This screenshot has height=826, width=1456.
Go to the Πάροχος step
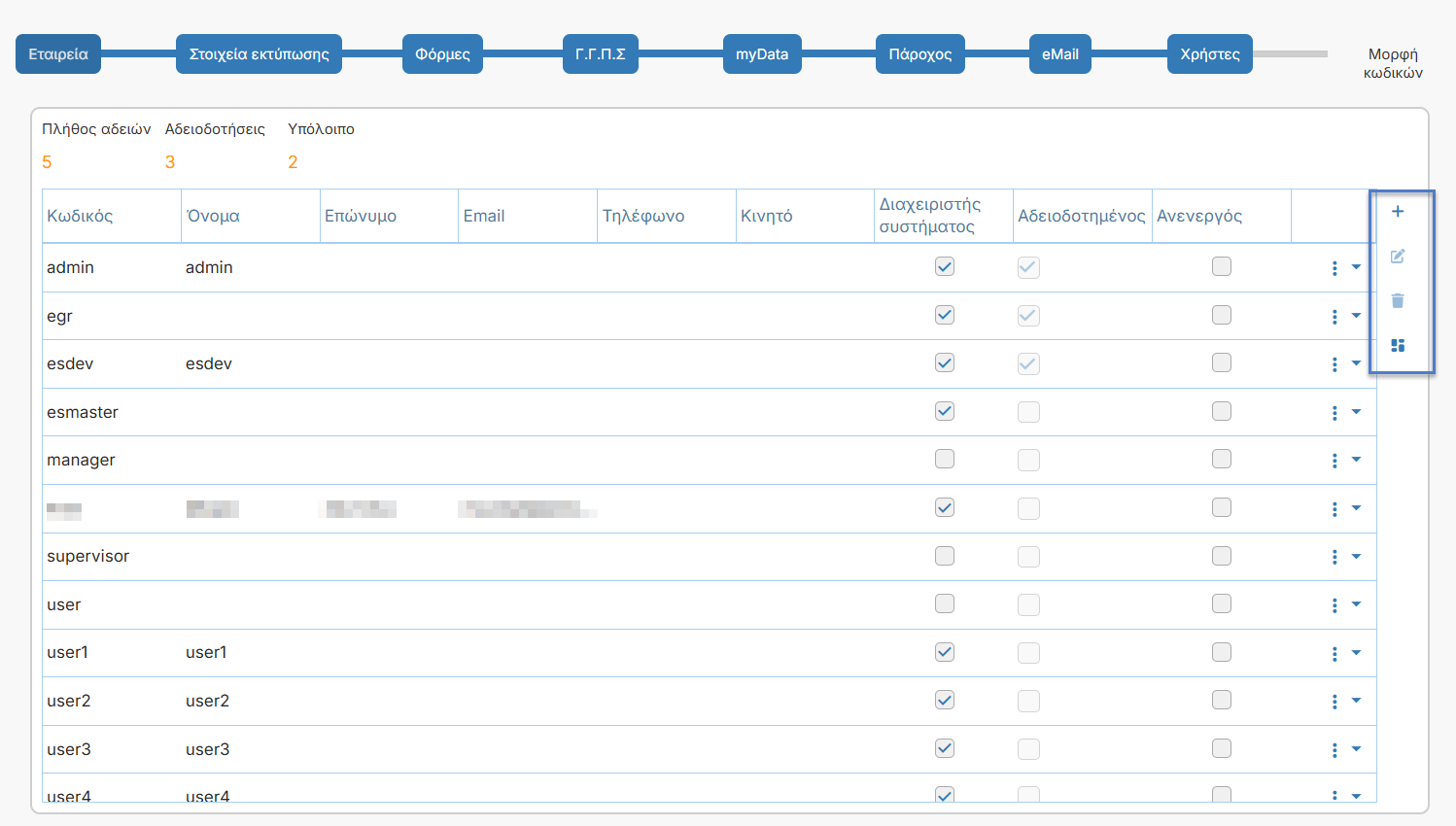coord(920,54)
